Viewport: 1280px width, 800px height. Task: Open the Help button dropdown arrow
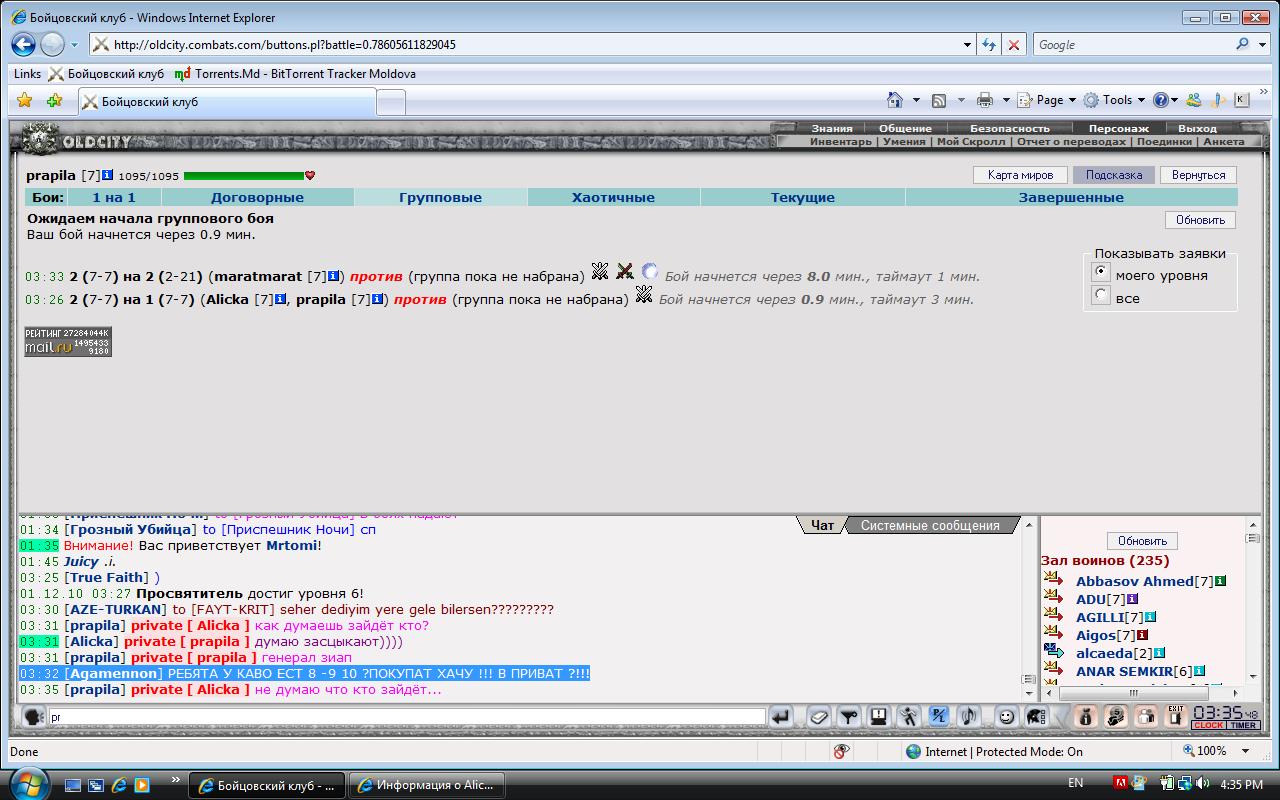tap(1175, 100)
